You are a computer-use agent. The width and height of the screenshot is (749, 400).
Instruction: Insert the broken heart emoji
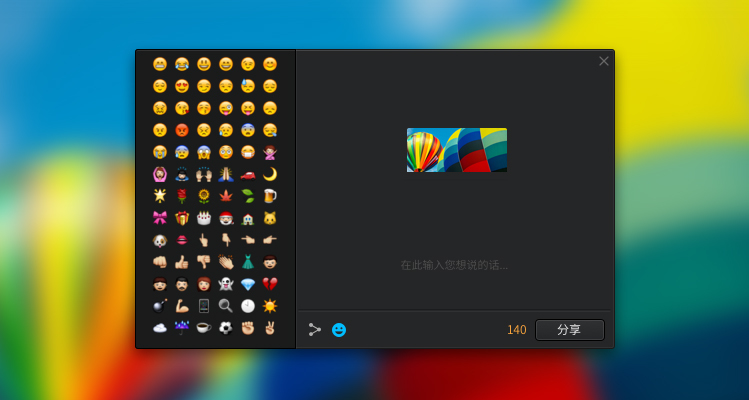270,284
